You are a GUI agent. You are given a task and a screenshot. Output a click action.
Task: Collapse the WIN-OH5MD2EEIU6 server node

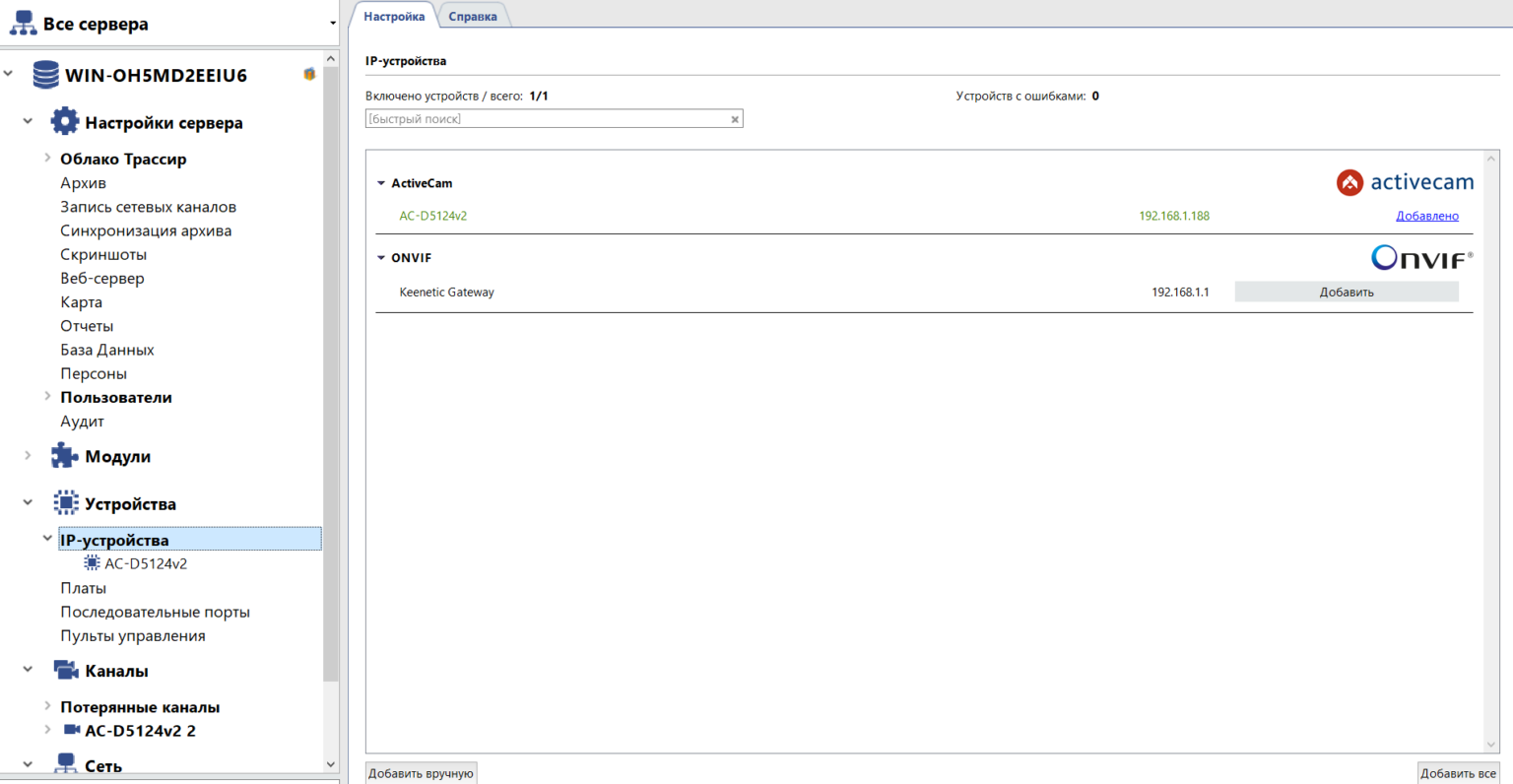(x=9, y=74)
